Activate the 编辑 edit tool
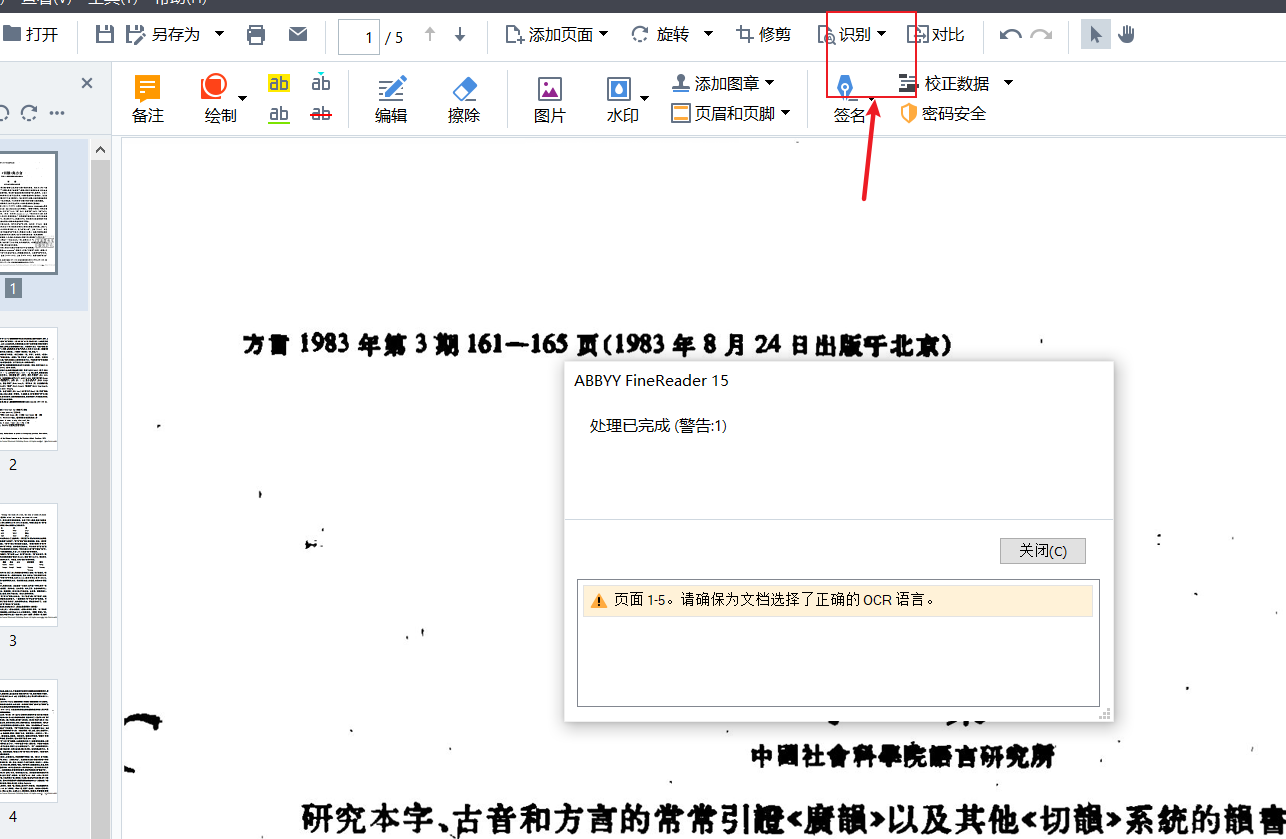The image size is (1286, 839). 391,99
